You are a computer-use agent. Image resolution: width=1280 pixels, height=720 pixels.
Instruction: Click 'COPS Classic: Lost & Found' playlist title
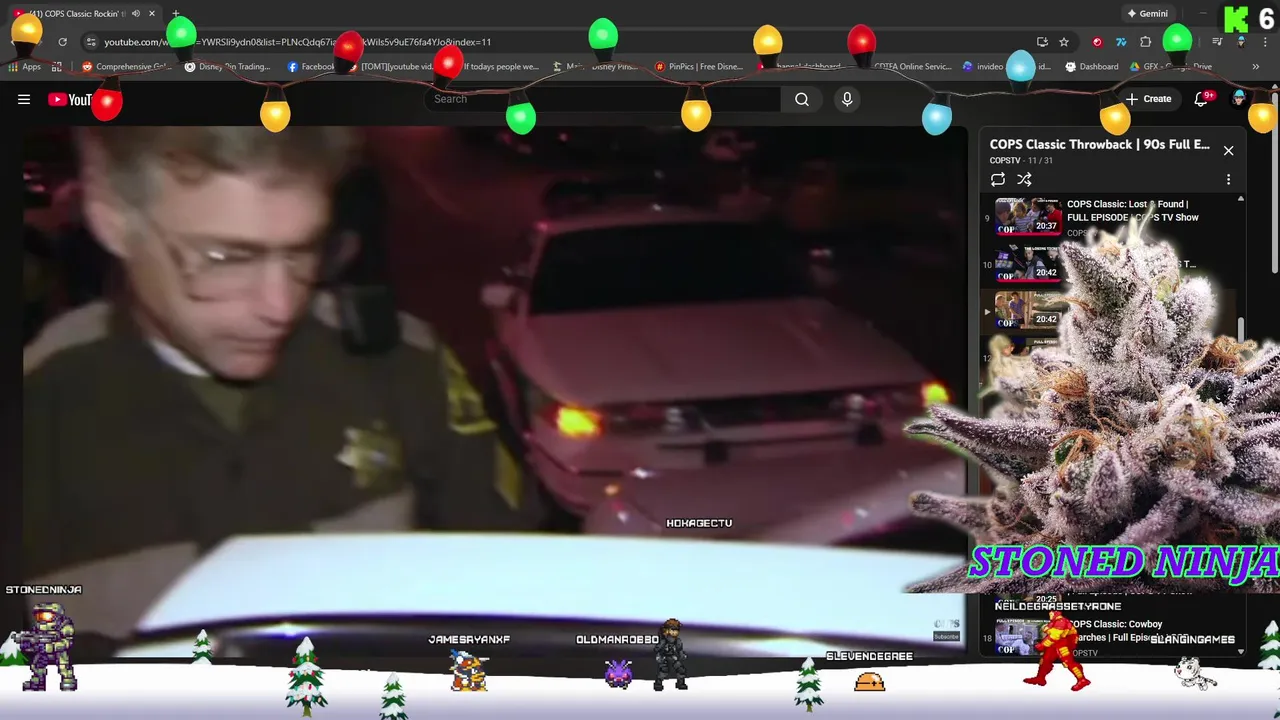coord(1132,211)
